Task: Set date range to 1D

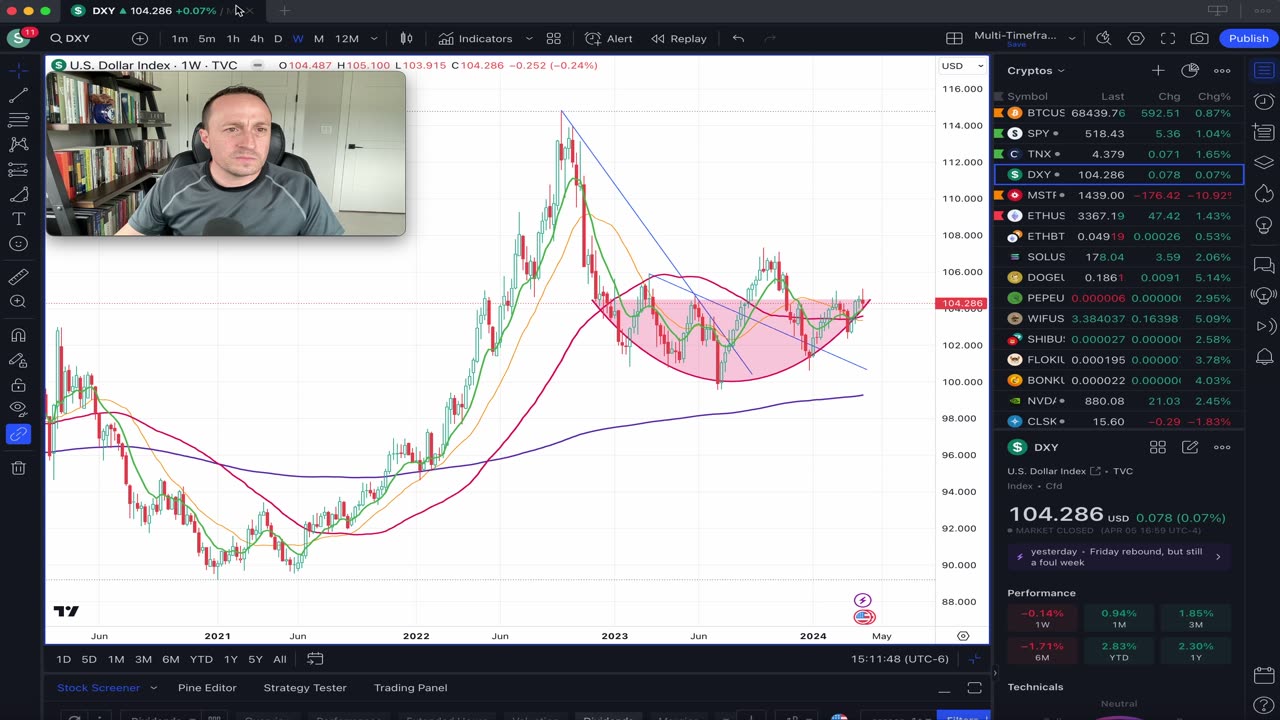Action: tap(63, 659)
